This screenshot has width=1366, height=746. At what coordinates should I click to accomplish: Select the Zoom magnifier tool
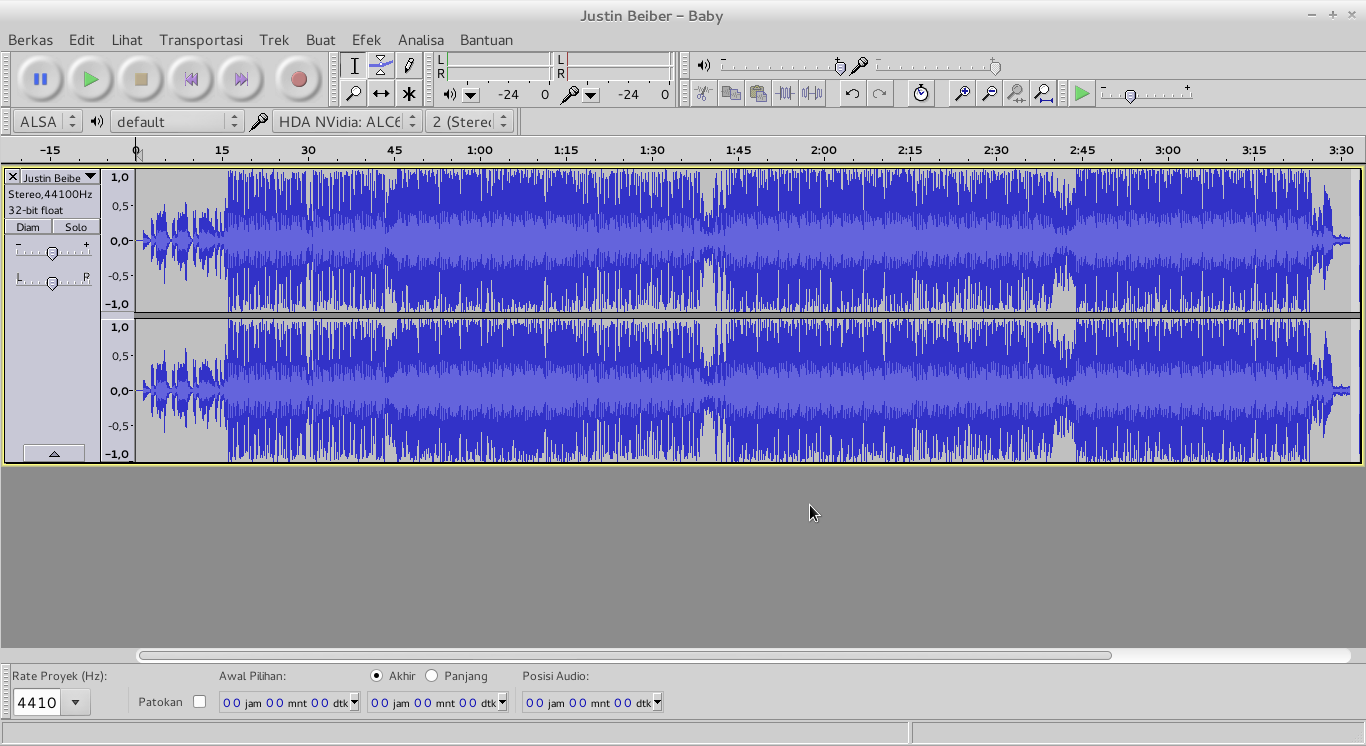(x=354, y=94)
